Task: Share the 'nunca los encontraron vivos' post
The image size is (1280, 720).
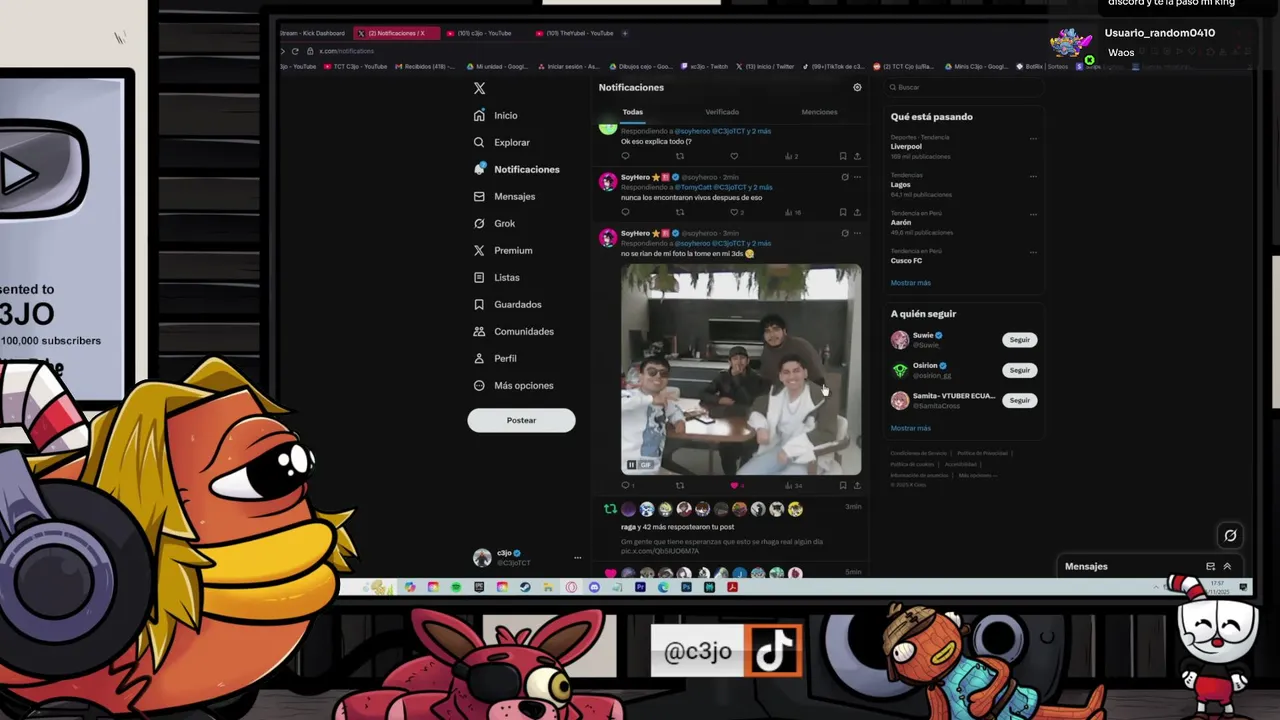Action: [857, 212]
